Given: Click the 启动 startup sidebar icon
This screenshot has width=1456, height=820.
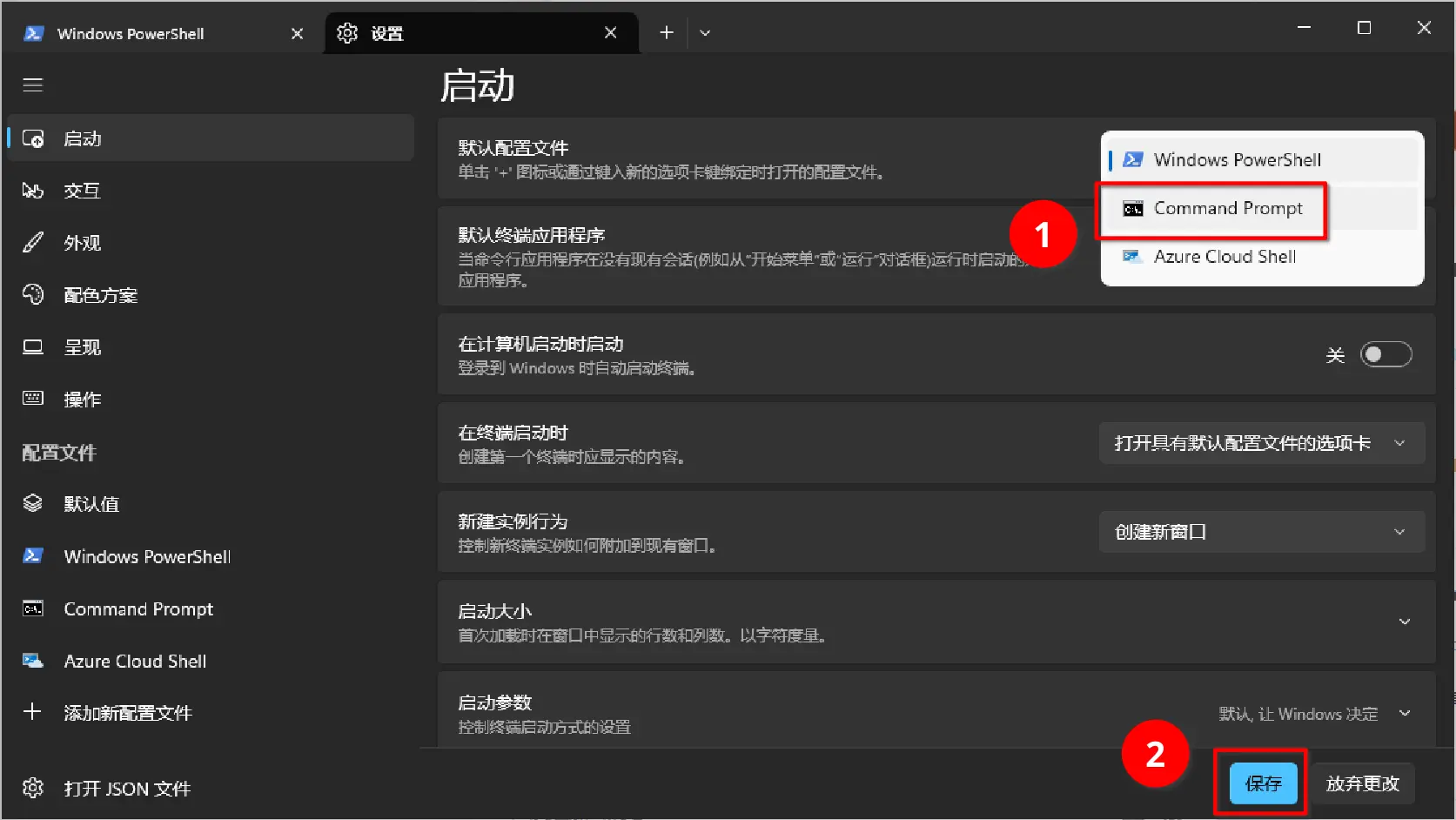Looking at the screenshot, I should pos(33,138).
